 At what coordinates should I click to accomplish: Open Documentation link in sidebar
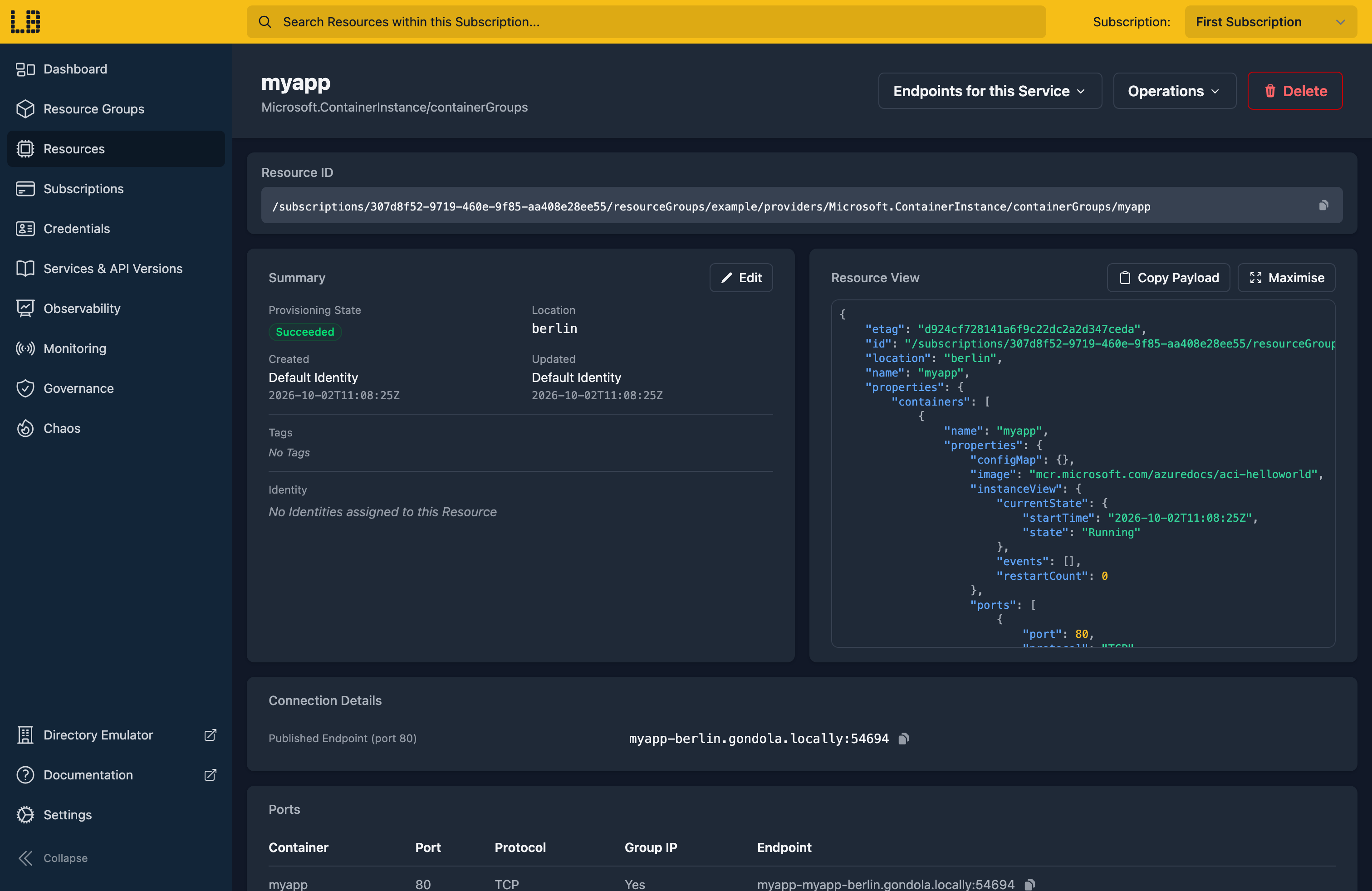click(x=116, y=774)
